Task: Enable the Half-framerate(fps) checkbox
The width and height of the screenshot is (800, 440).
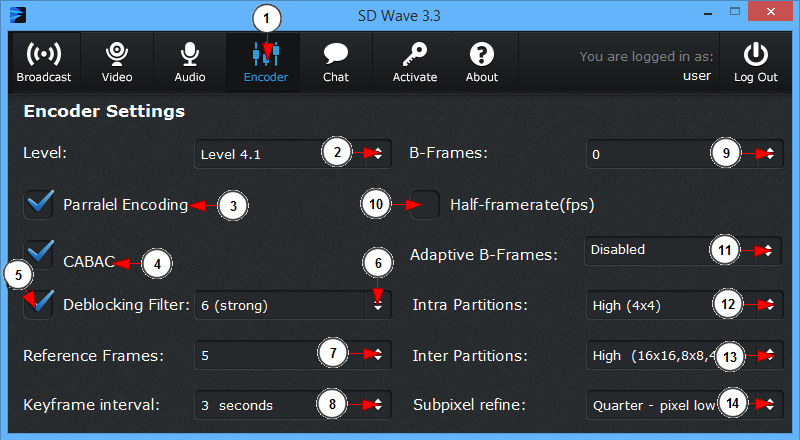Action: point(425,205)
